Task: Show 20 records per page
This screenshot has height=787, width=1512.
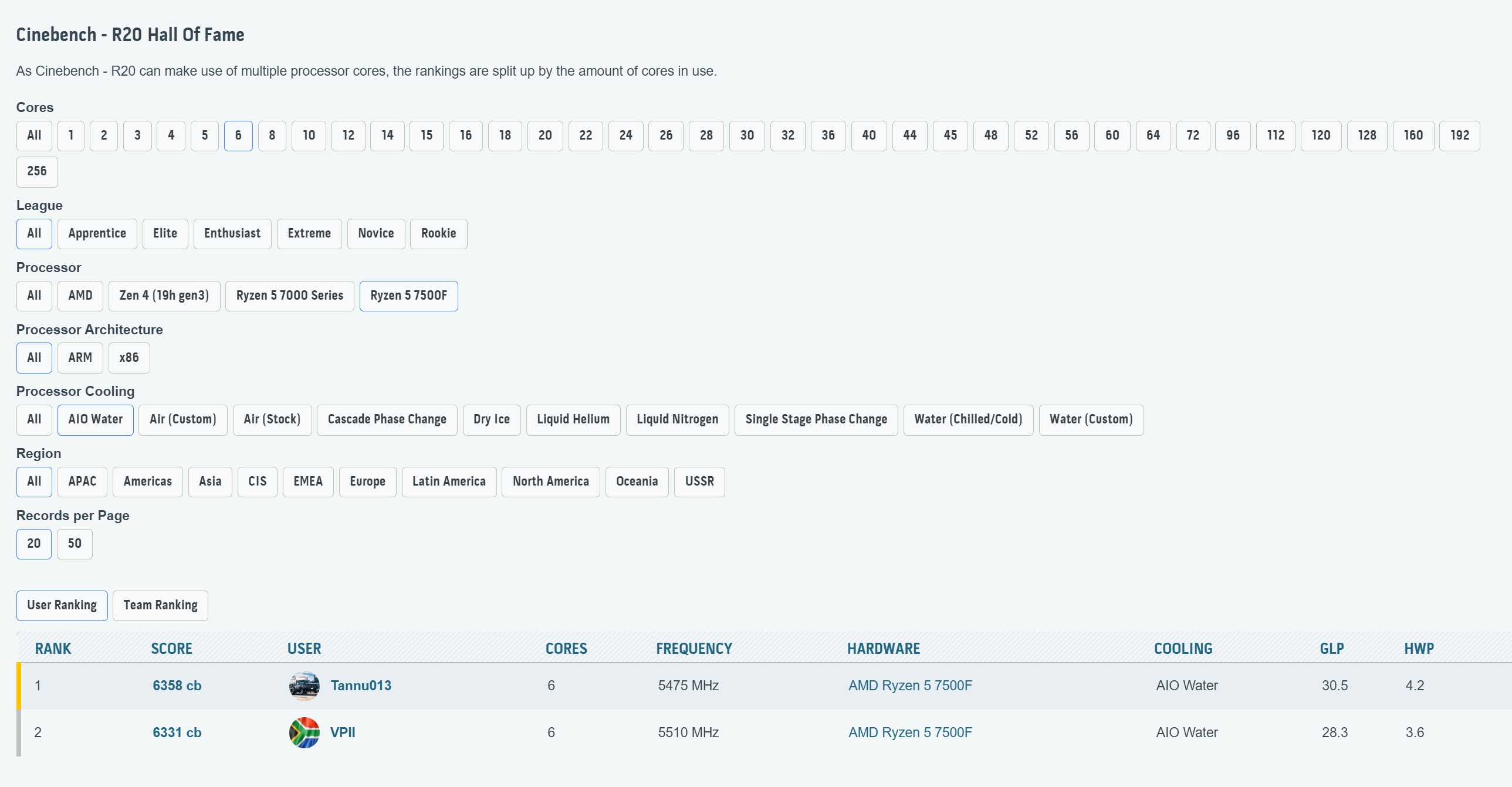Action: coord(34,544)
